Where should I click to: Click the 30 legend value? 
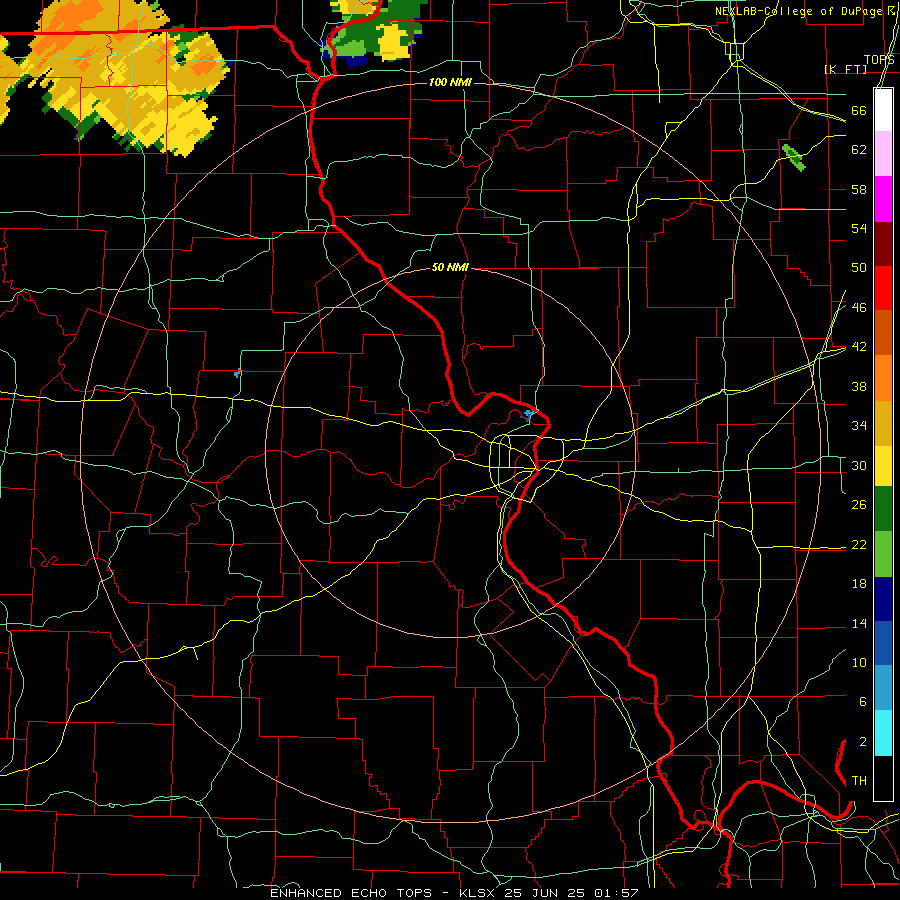[859, 465]
